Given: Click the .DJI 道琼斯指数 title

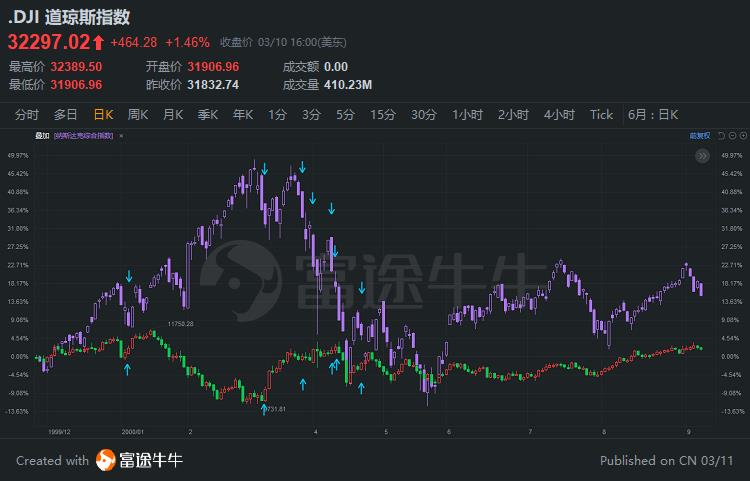Looking at the screenshot, I should (x=69, y=17).
